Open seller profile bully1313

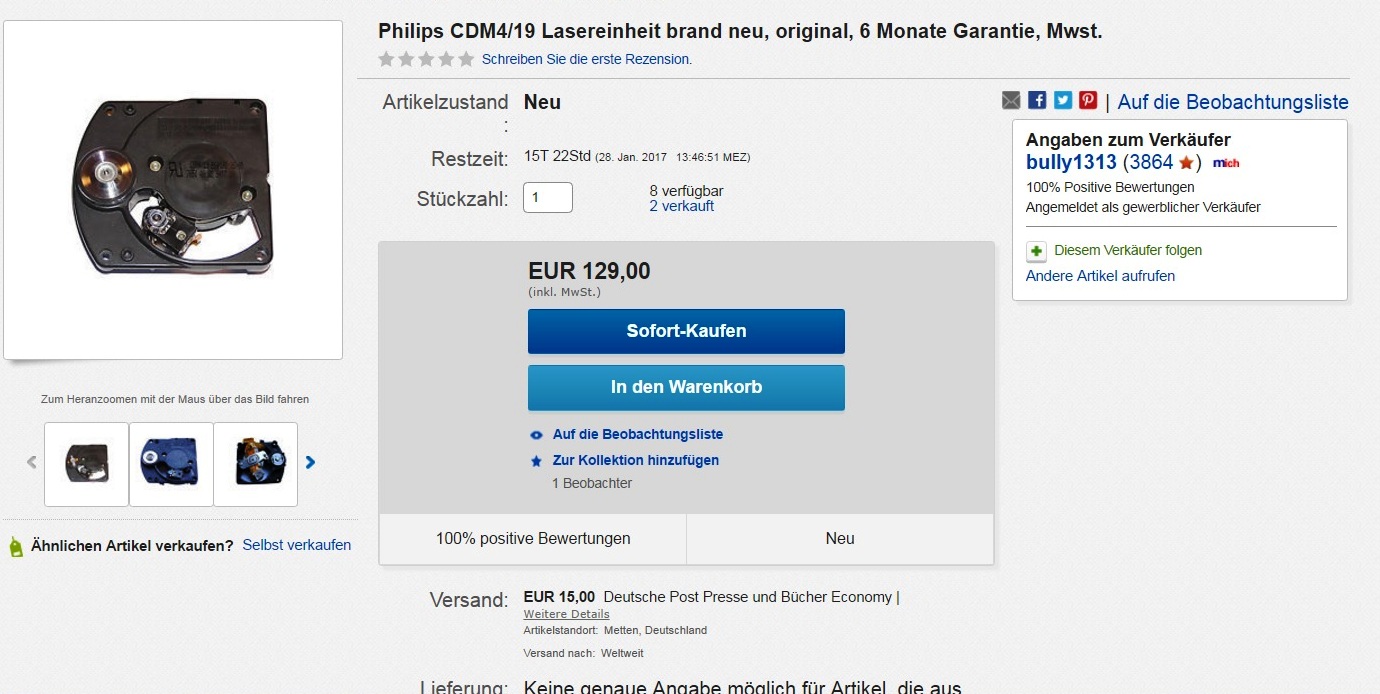pyautogui.click(x=1071, y=162)
